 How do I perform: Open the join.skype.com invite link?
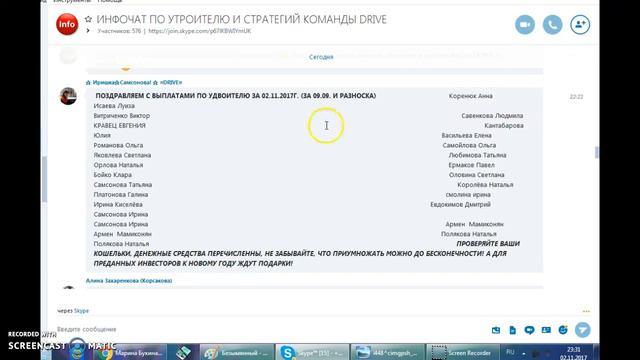[200, 31]
